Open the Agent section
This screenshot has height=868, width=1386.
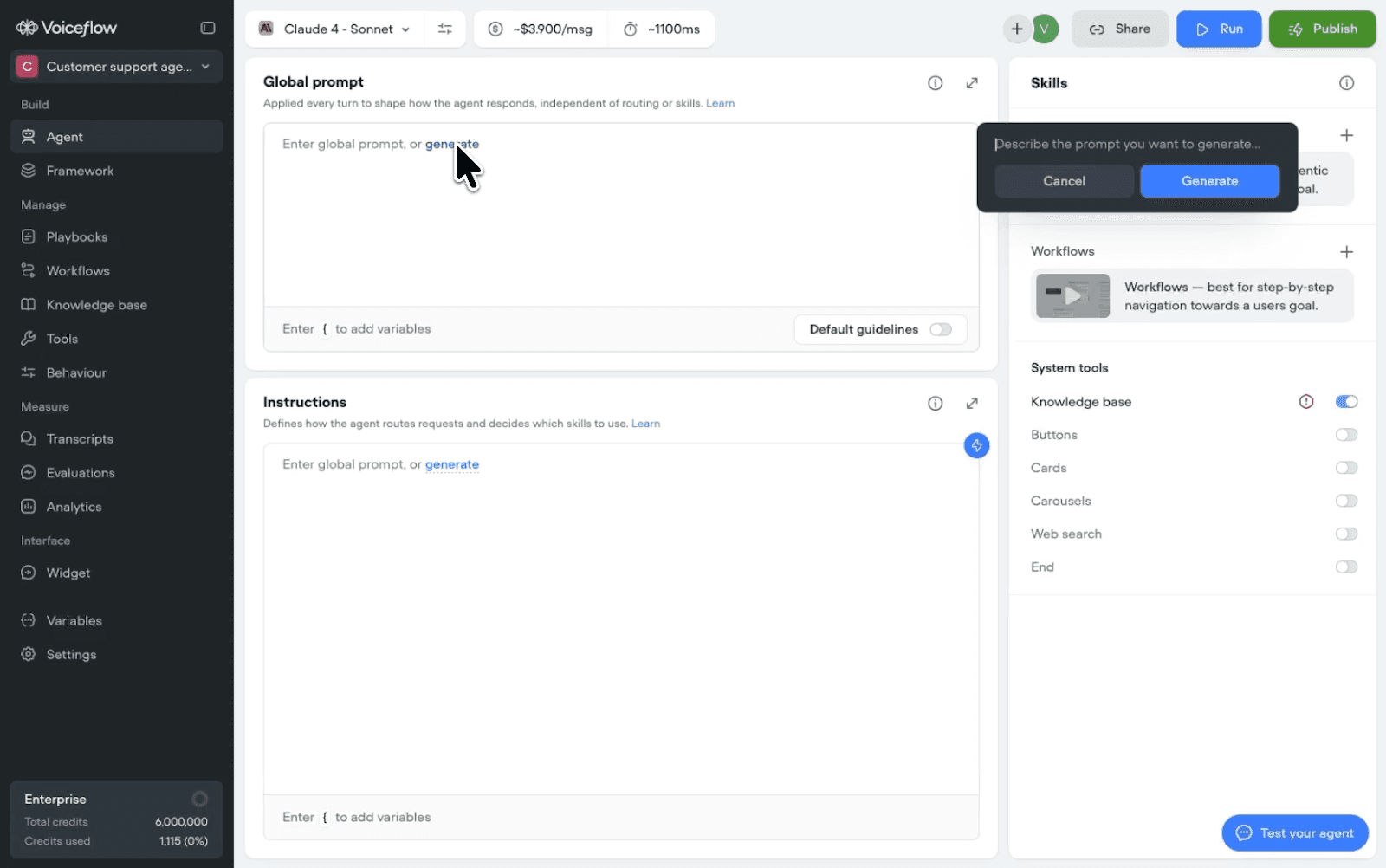click(x=116, y=137)
